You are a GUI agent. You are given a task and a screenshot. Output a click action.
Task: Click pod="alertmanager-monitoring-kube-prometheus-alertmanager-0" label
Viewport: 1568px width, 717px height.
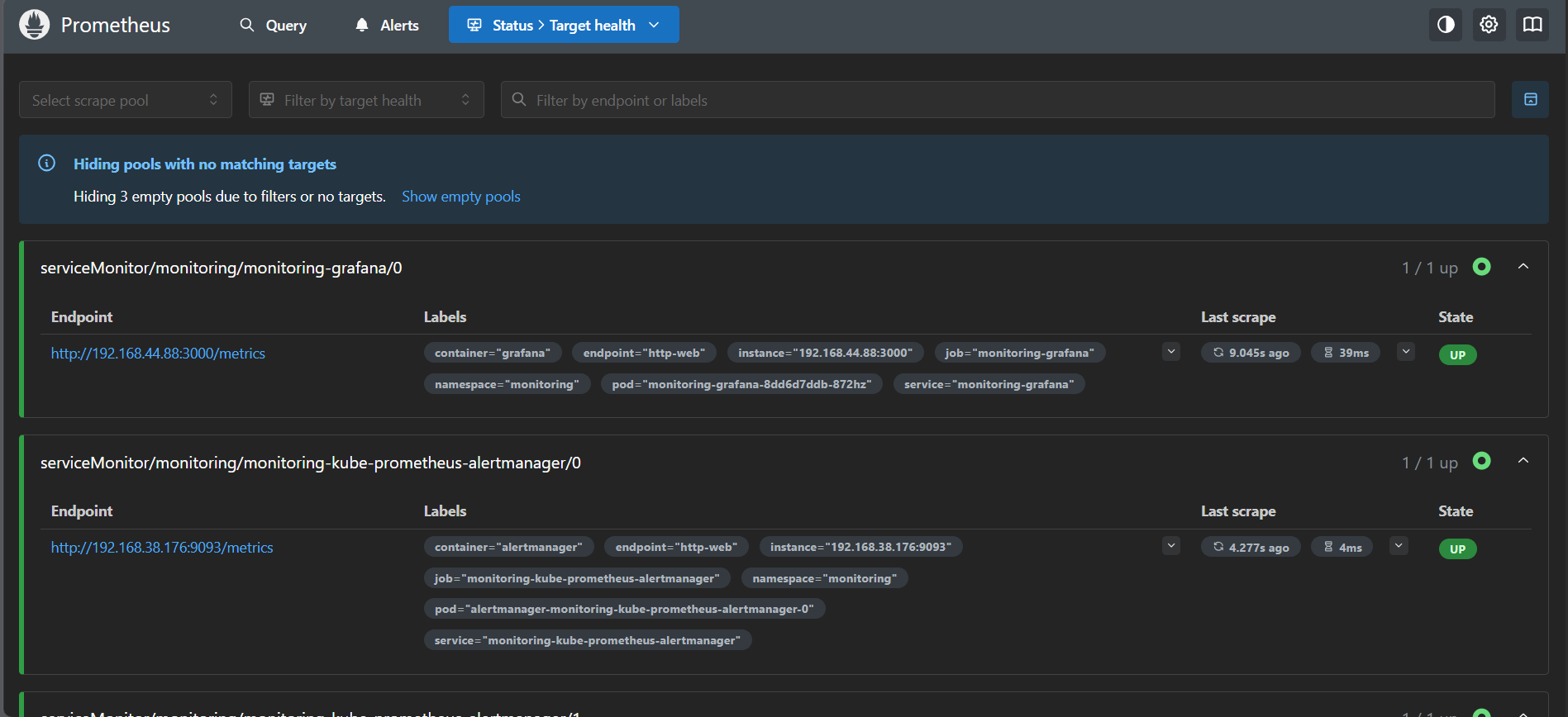[625, 609]
